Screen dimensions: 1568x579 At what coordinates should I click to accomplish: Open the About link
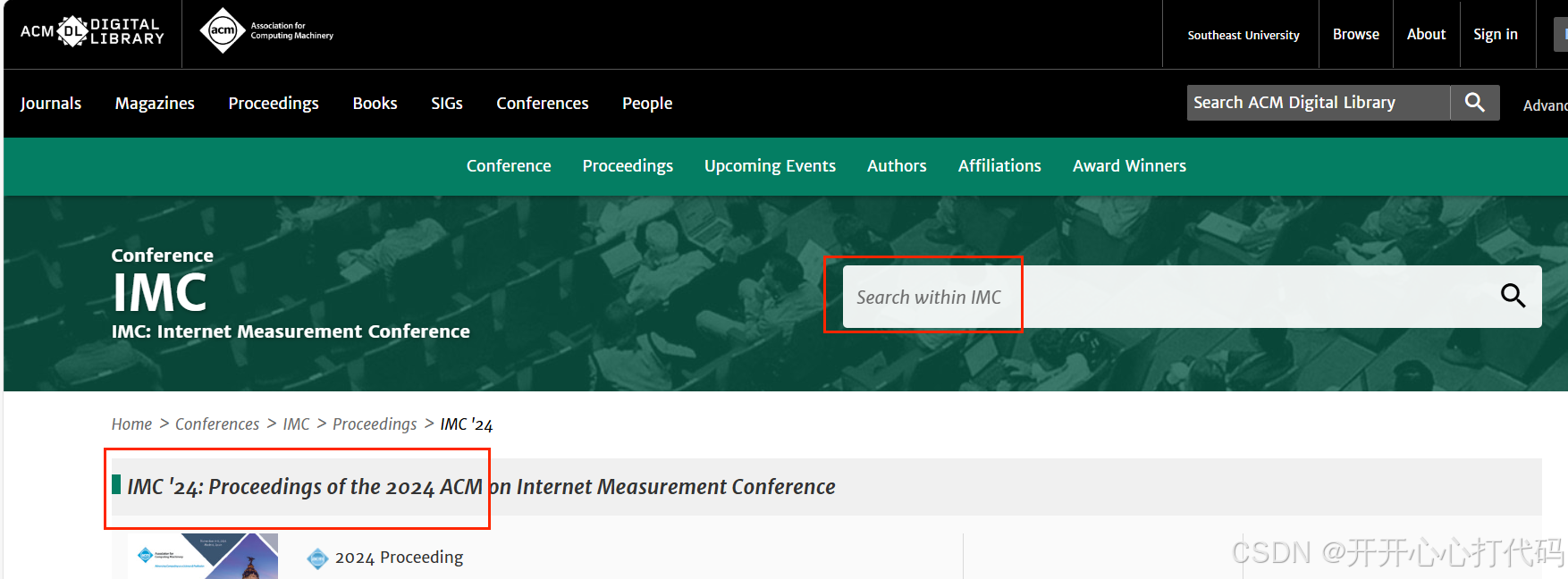tap(1426, 34)
